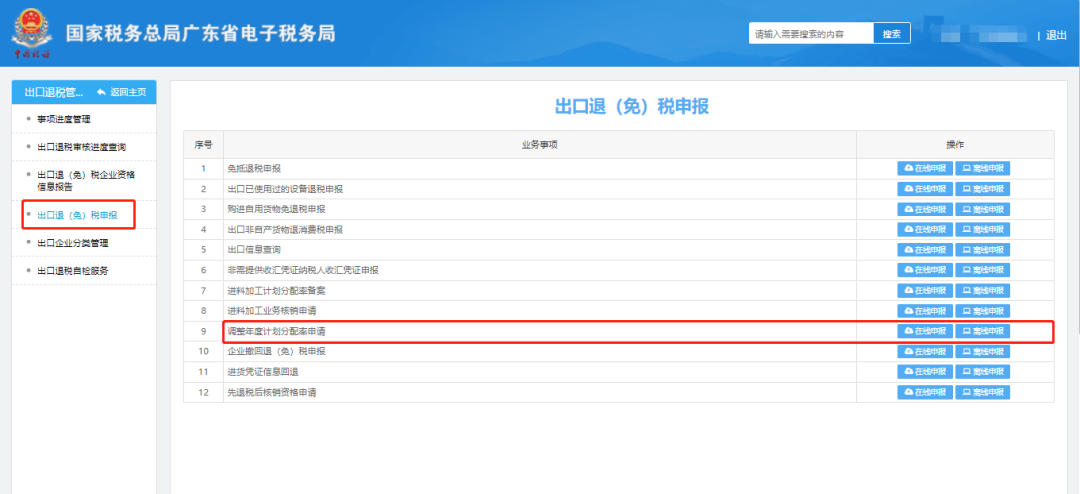The height and width of the screenshot is (494, 1080).
Task: Click the 出口退税管... sidebar header title
Action: [54, 92]
